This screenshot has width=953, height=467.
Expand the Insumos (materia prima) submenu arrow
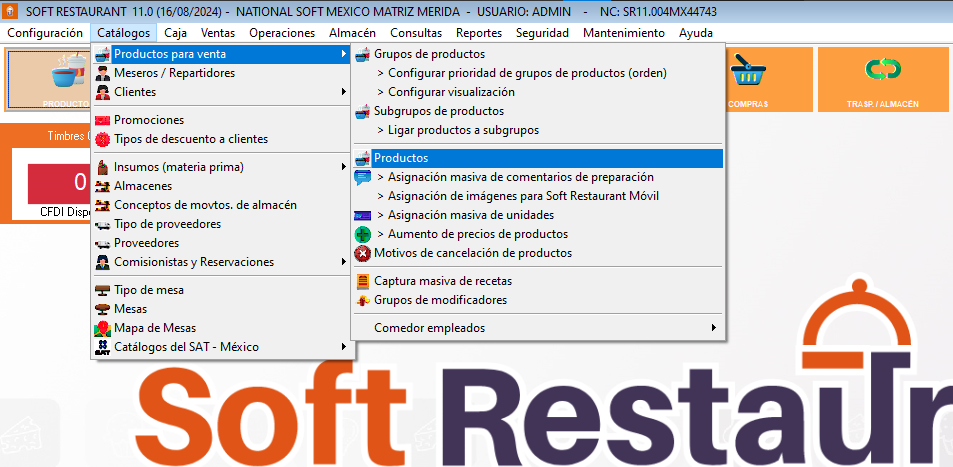(344, 167)
